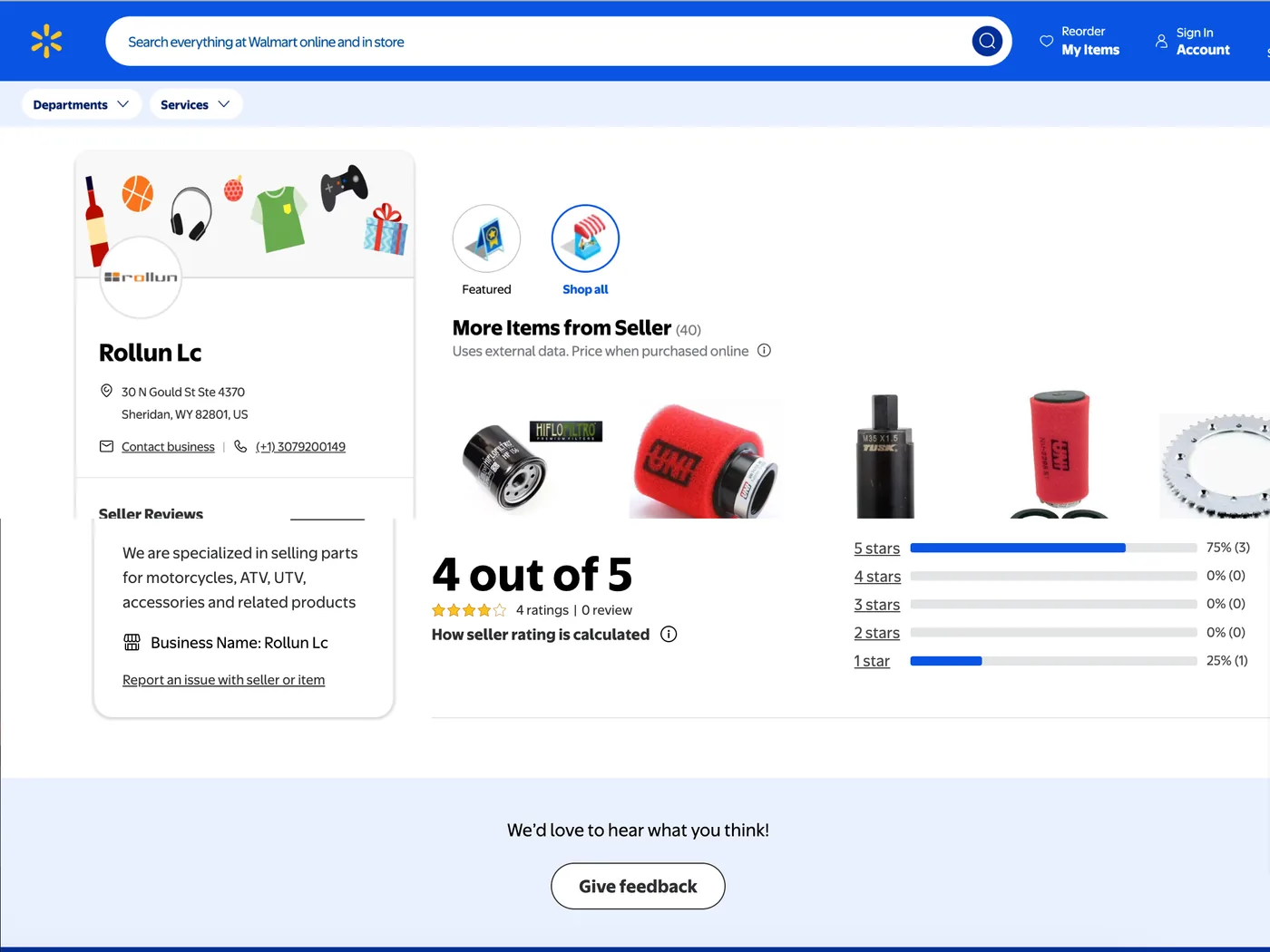Screen dimensions: 1270x952
Task: Open the red UNI pod air filter thumbnail
Action: click(706, 461)
